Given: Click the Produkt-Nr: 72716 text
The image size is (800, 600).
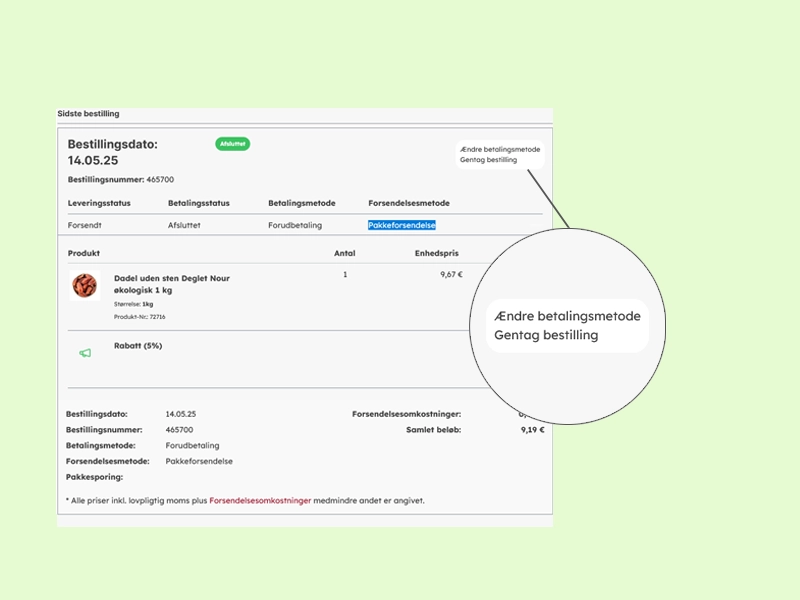Looking at the screenshot, I should 140,316.
